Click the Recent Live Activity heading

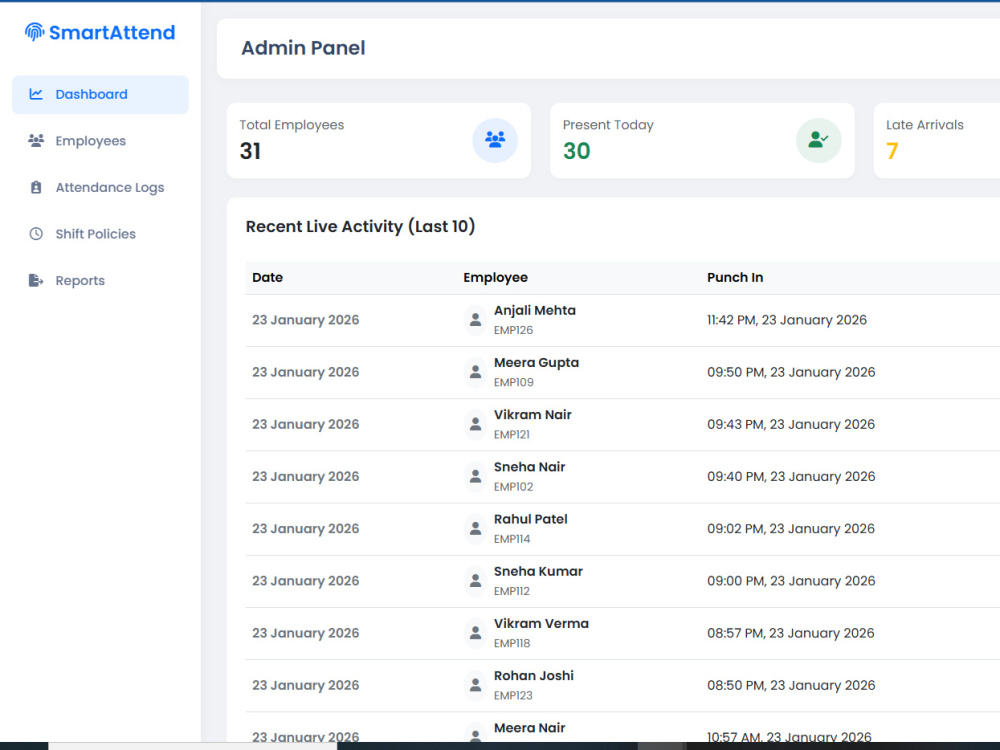(x=360, y=226)
